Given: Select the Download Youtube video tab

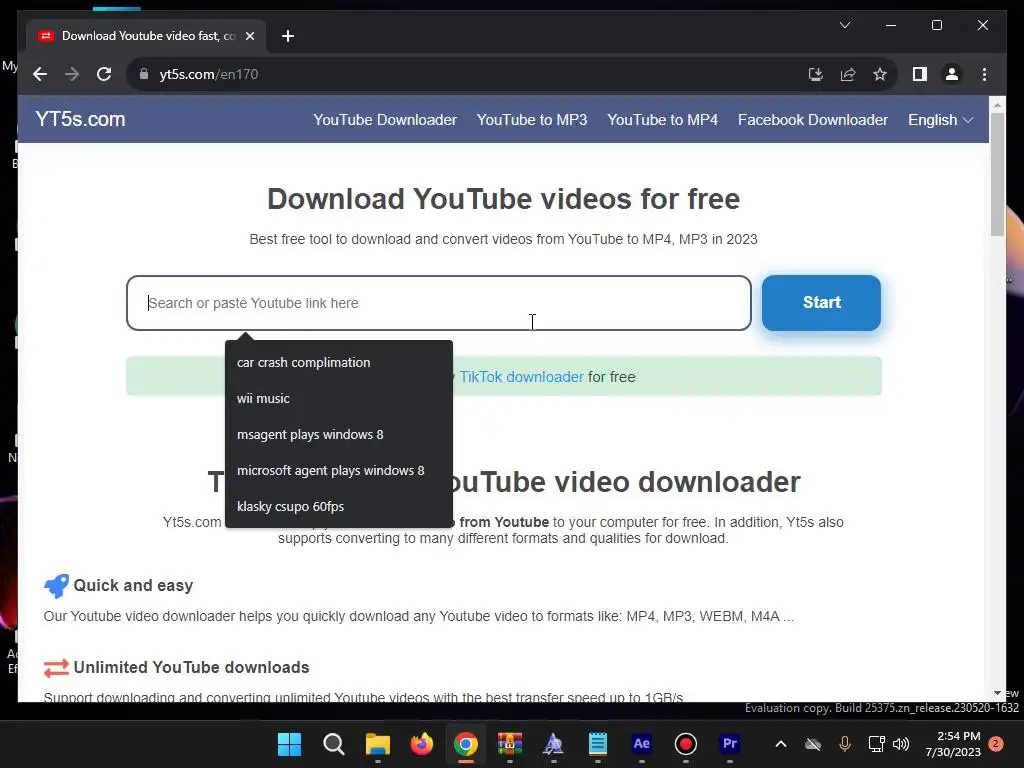Looking at the screenshot, I should [x=146, y=36].
